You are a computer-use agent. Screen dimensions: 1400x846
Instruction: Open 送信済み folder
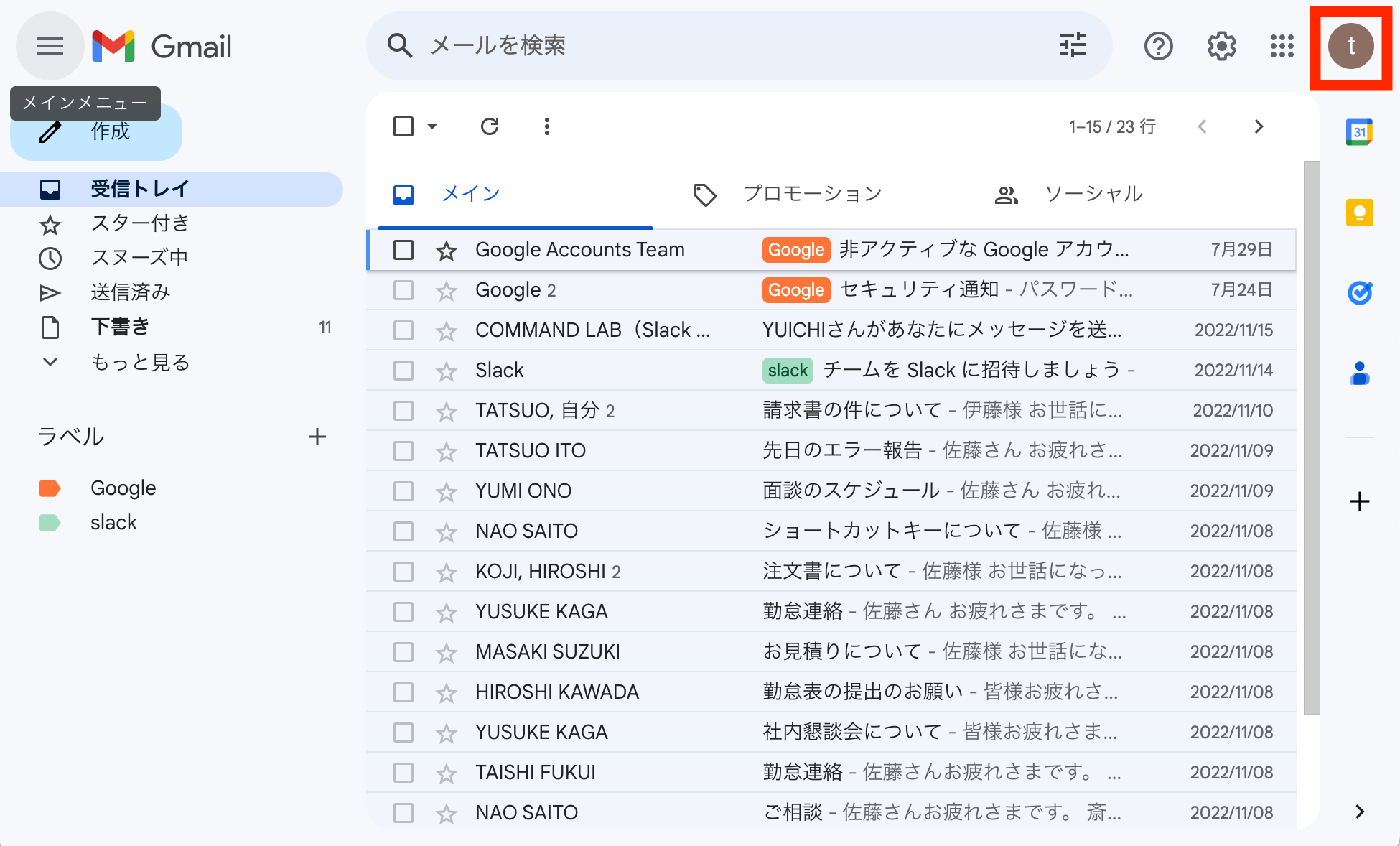point(172,292)
